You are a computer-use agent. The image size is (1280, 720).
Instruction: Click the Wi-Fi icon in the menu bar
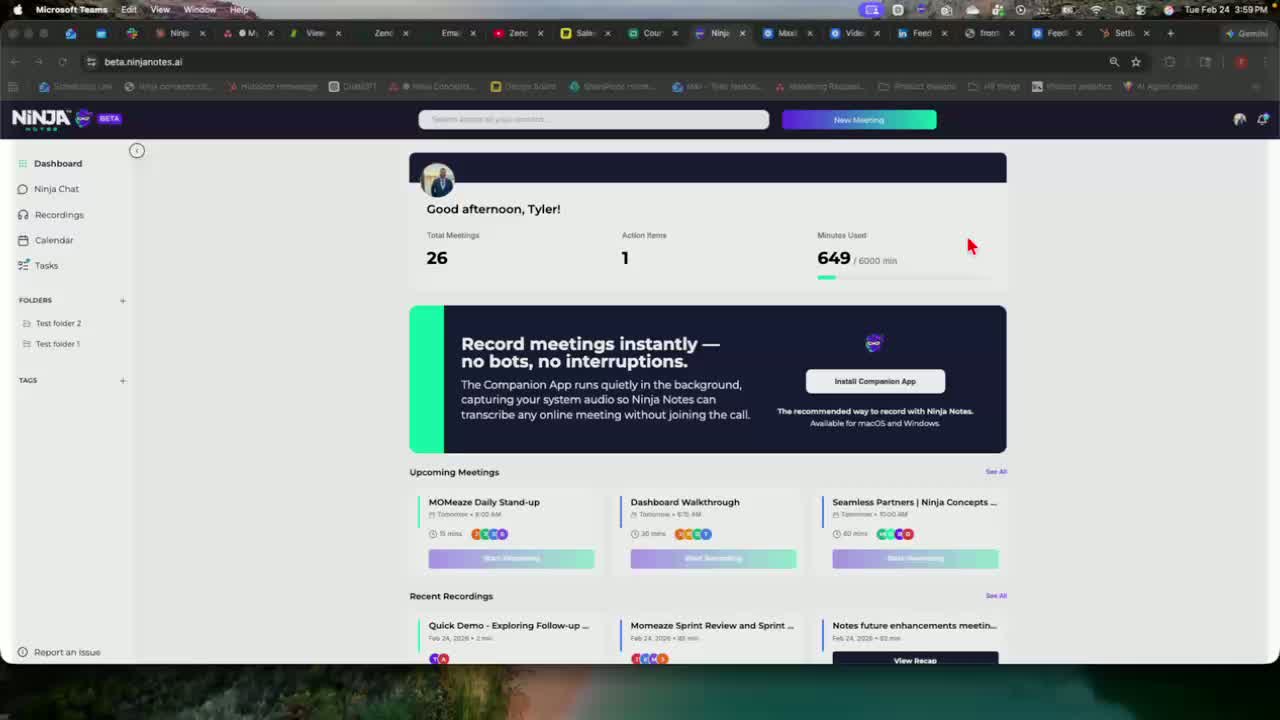(1096, 10)
